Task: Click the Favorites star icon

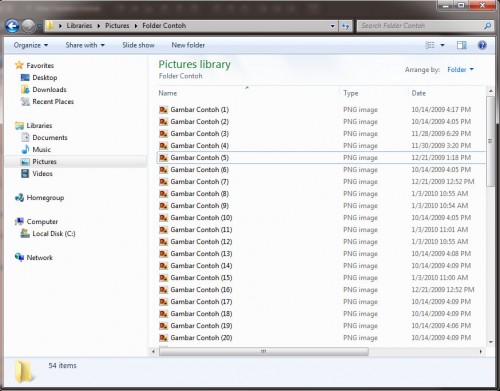Action: point(19,65)
